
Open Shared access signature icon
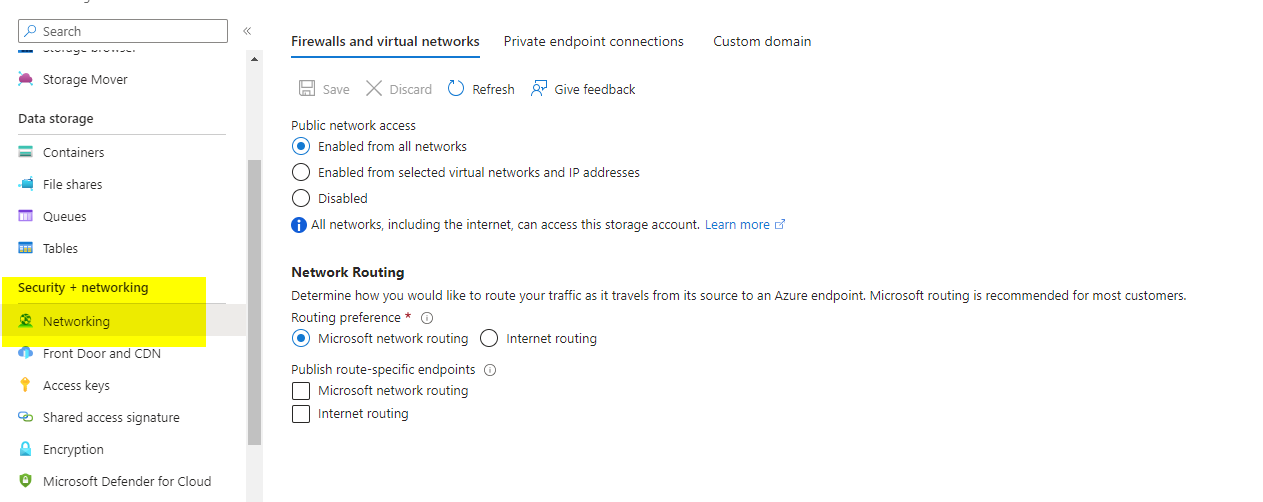pyautogui.click(x=26, y=417)
